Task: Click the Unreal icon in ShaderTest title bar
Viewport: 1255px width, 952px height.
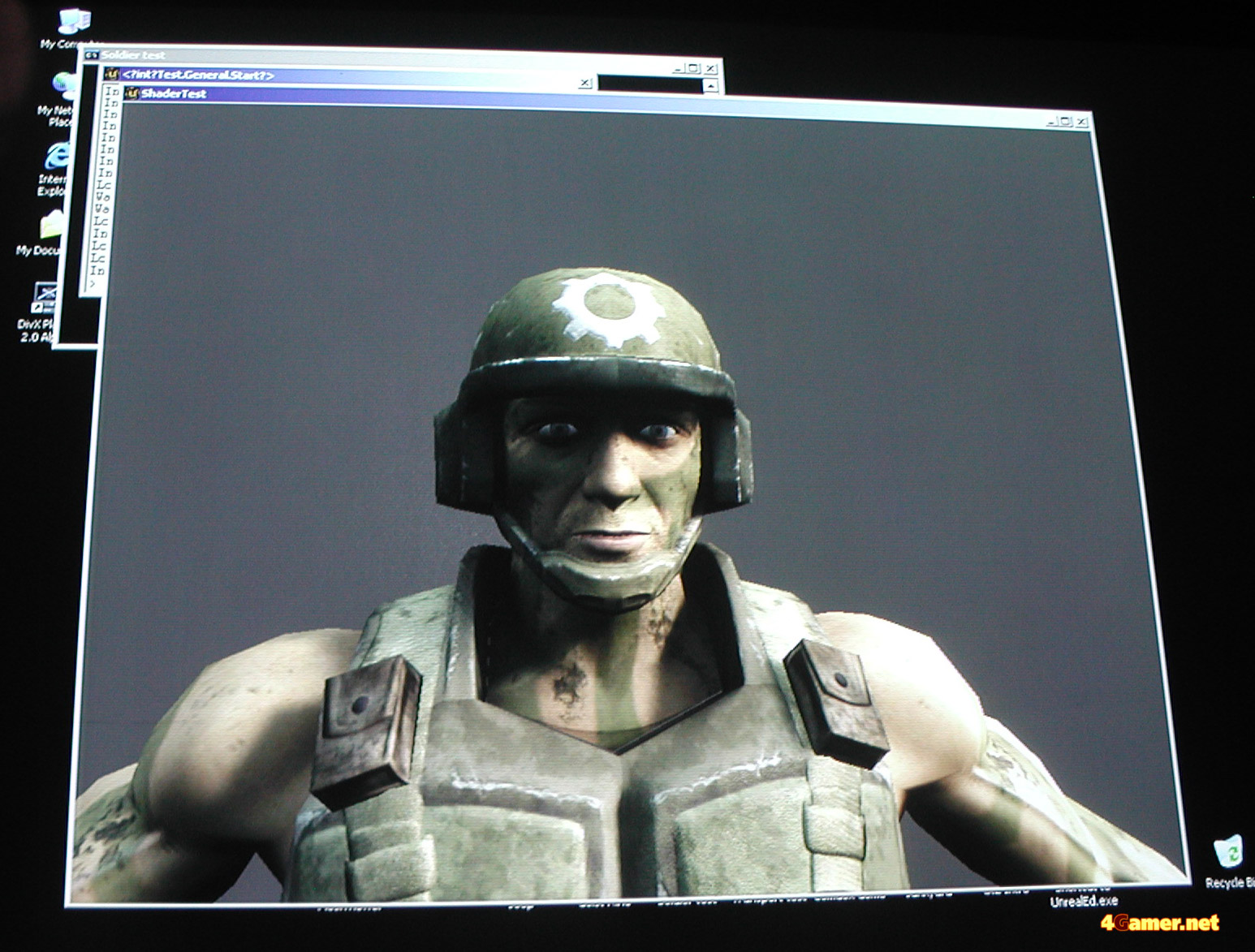Action: tap(132, 93)
